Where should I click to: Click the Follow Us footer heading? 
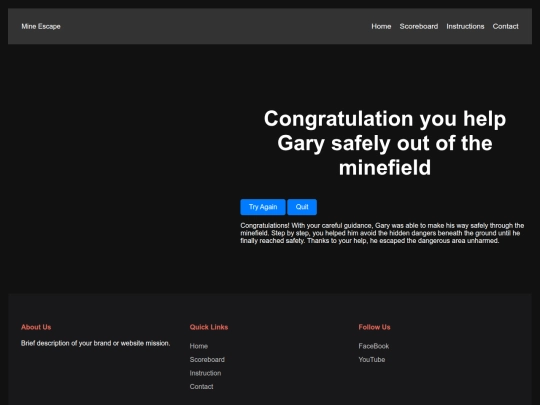(374, 327)
